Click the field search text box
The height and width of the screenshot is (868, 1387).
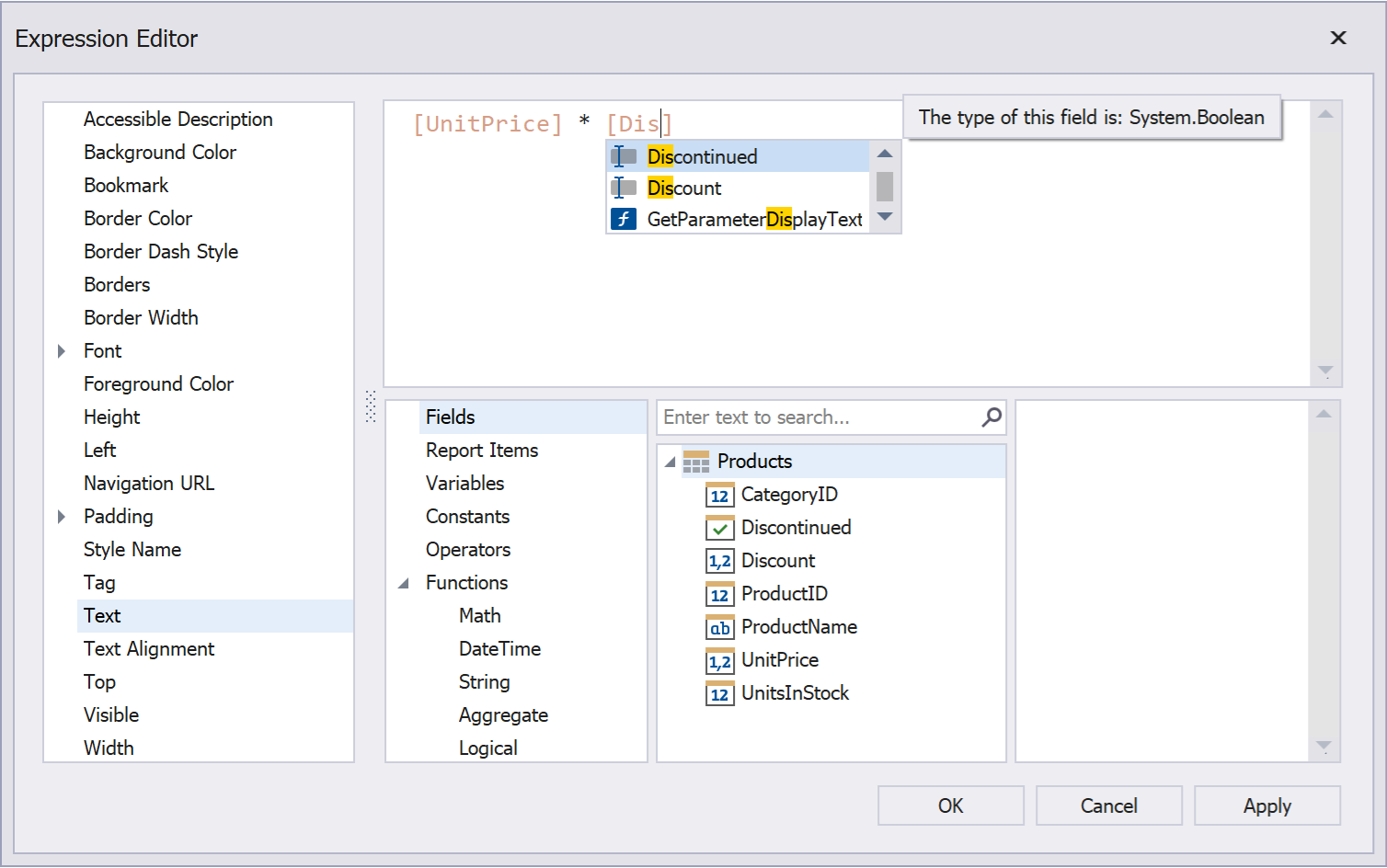819,417
